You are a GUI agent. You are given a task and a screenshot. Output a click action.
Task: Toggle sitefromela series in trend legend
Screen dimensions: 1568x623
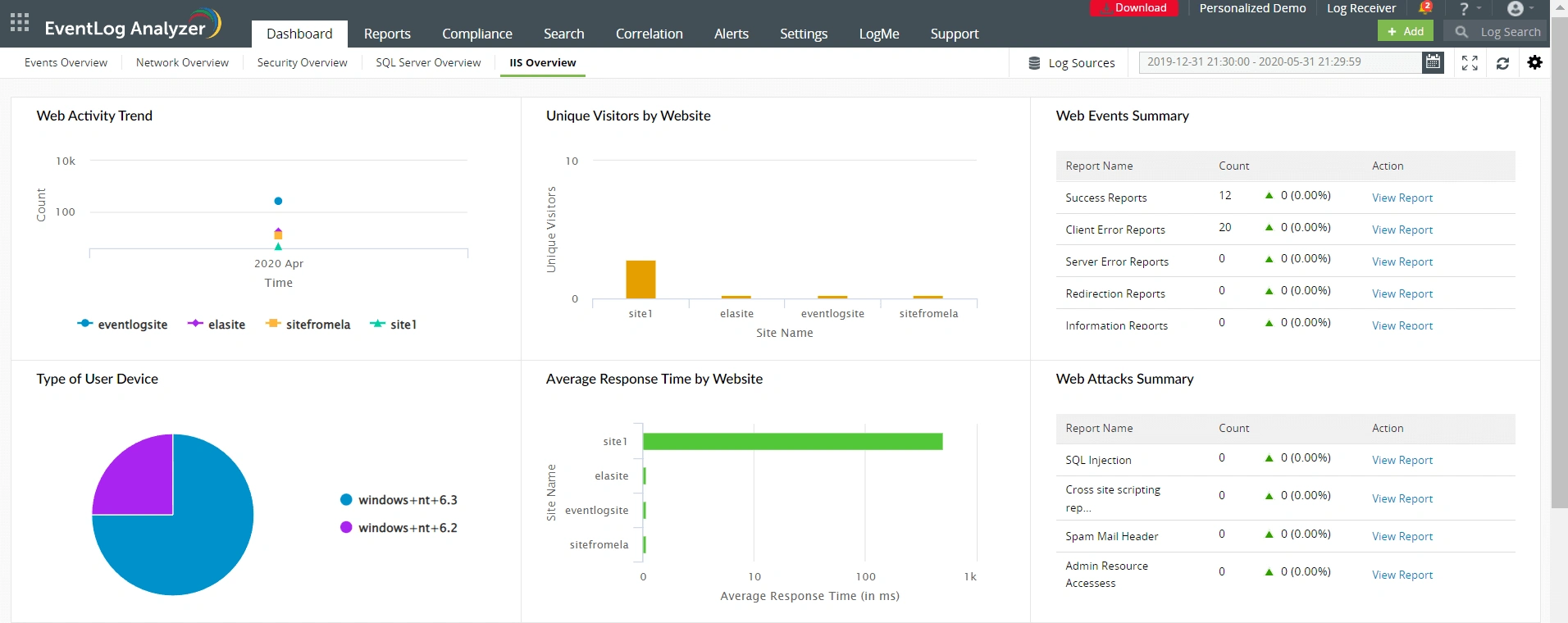point(308,325)
